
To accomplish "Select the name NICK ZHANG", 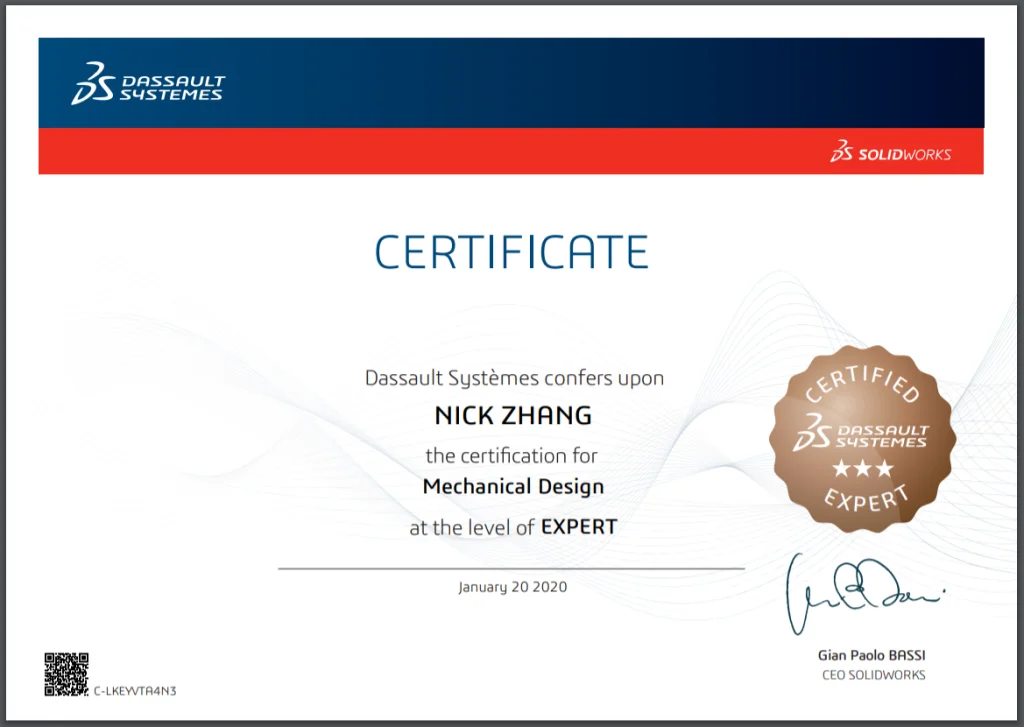I will [513, 415].
